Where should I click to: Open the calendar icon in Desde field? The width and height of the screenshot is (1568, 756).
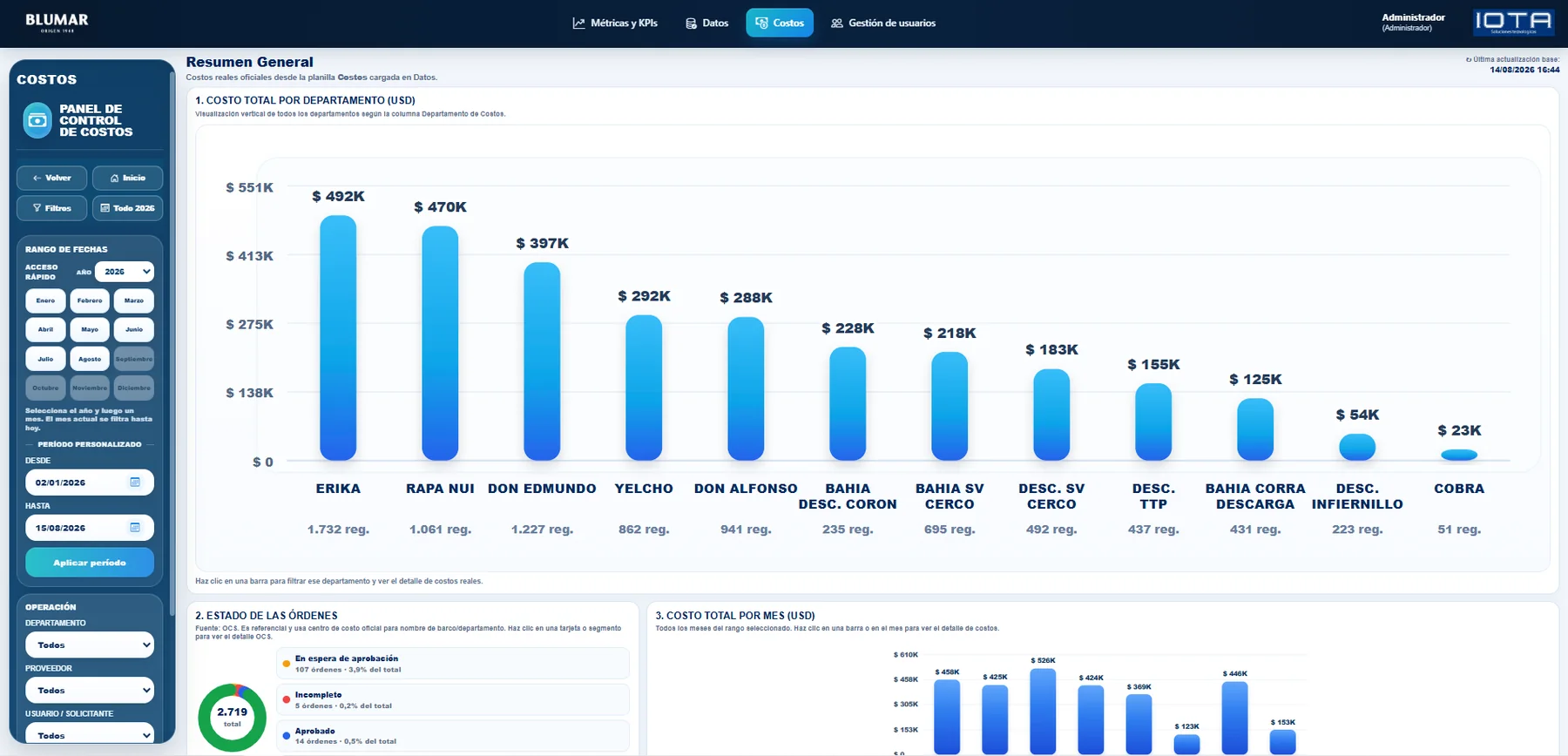(135, 483)
